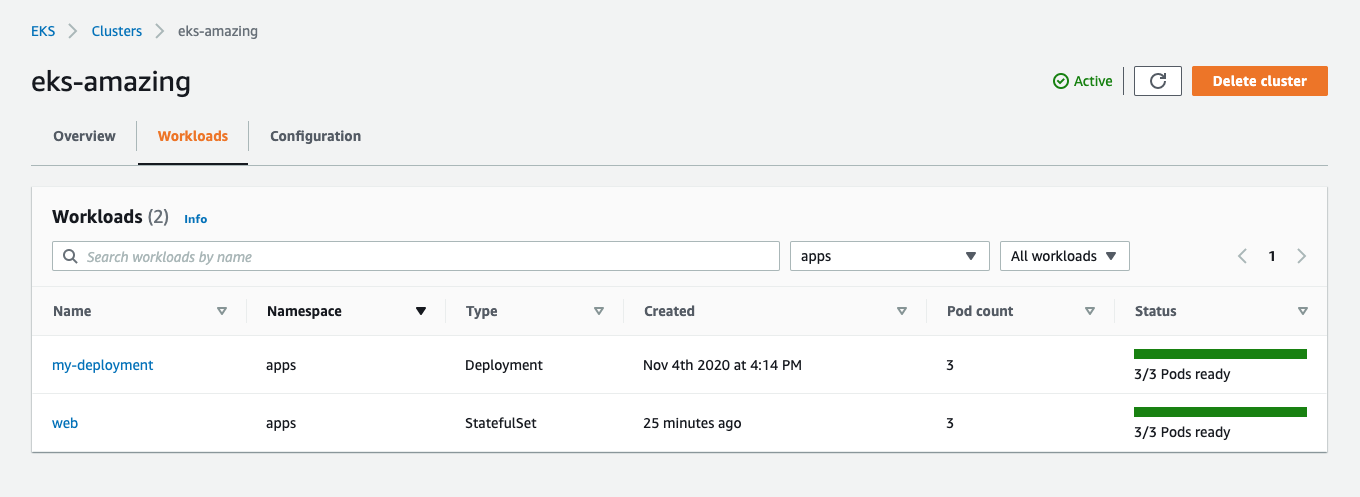Click 'Nov 4th 2020 at 4:14 PM' cell

click(x=722, y=365)
